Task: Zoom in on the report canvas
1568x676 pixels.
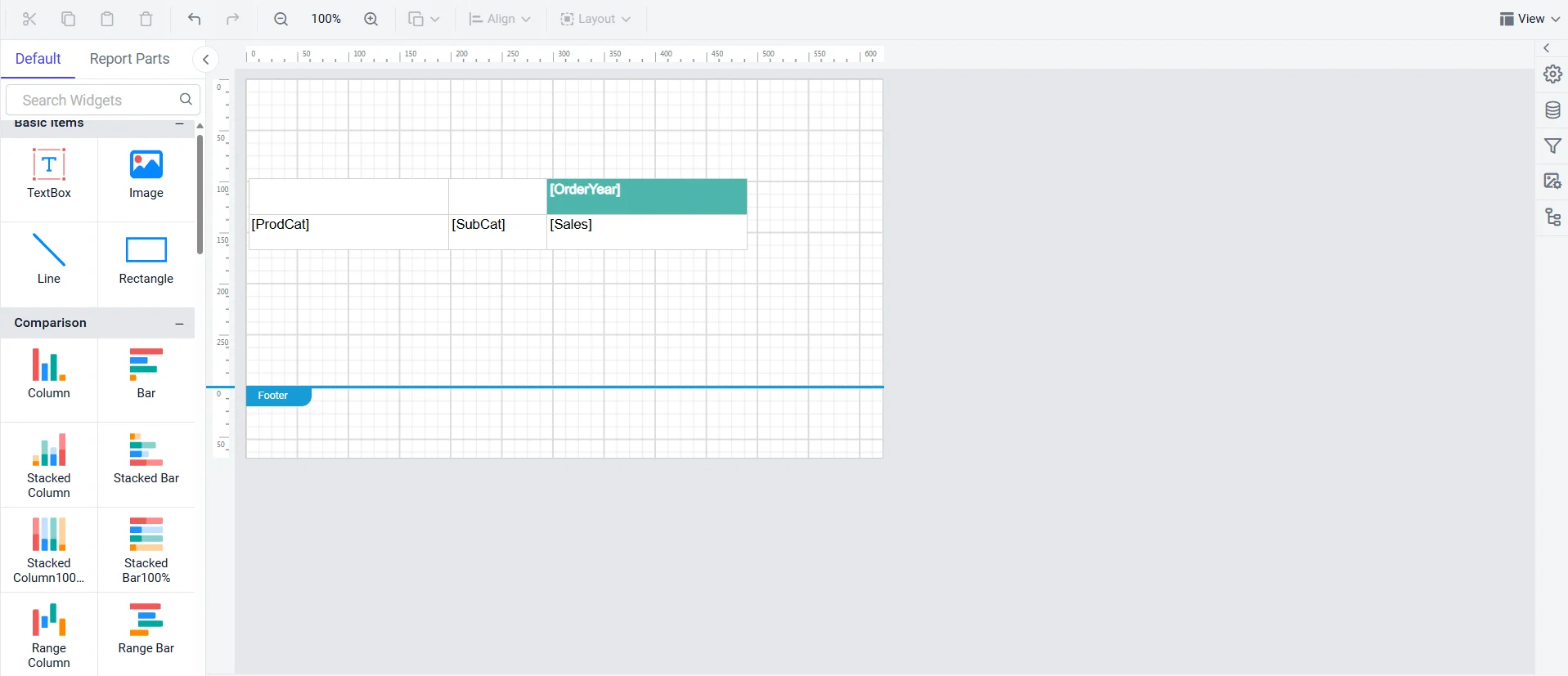Action: pos(371,19)
